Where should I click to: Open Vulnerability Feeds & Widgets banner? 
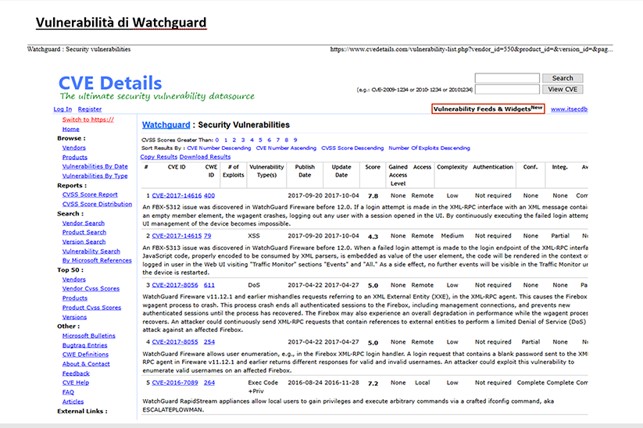click(x=488, y=109)
